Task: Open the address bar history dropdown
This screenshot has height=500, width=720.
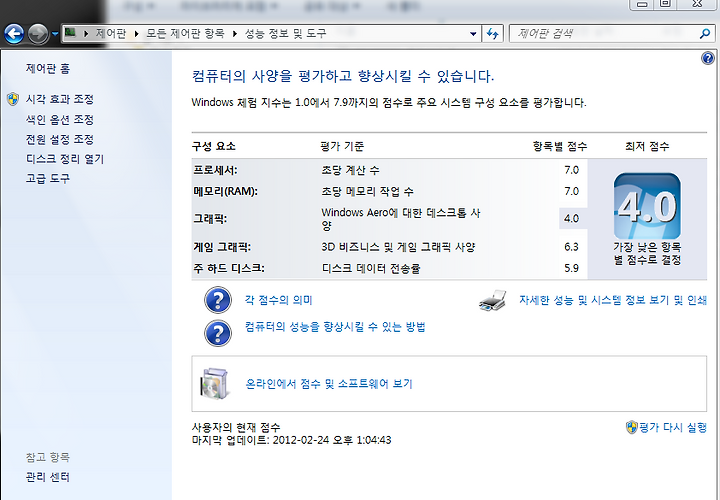Action: click(x=473, y=34)
